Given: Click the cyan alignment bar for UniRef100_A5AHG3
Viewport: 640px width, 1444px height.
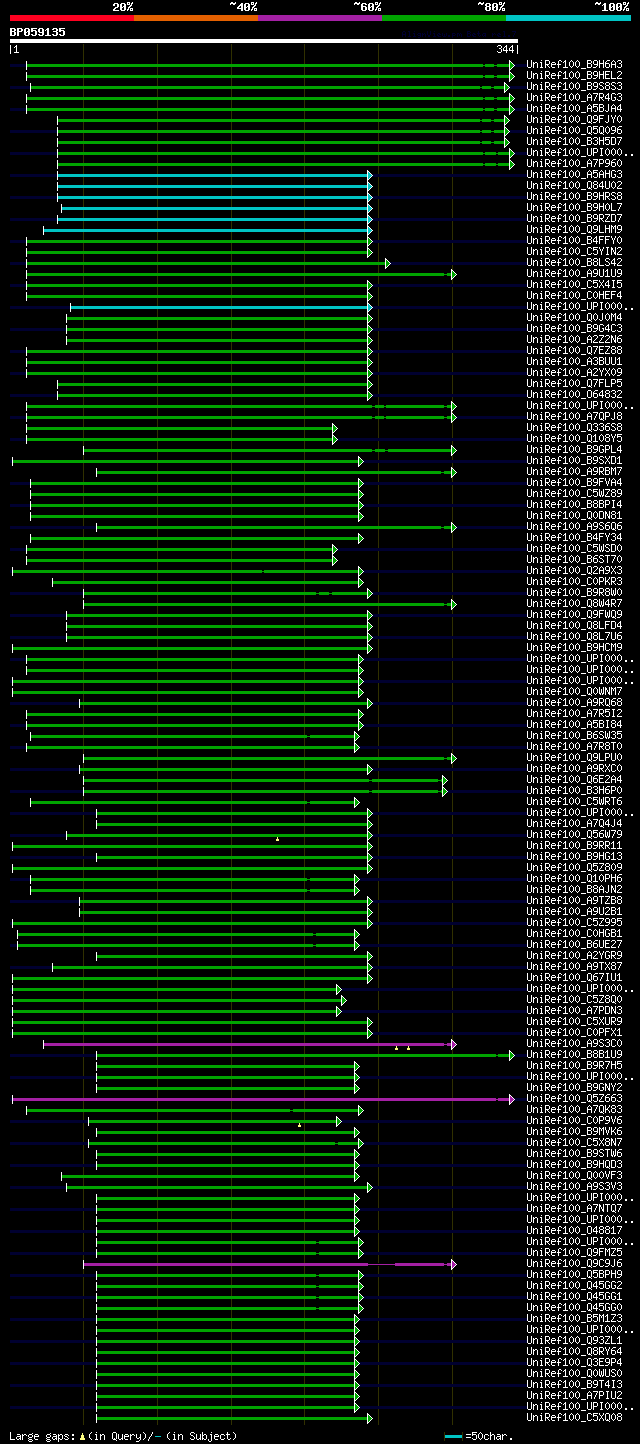Looking at the screenshot, I should (x=215, y=175).
